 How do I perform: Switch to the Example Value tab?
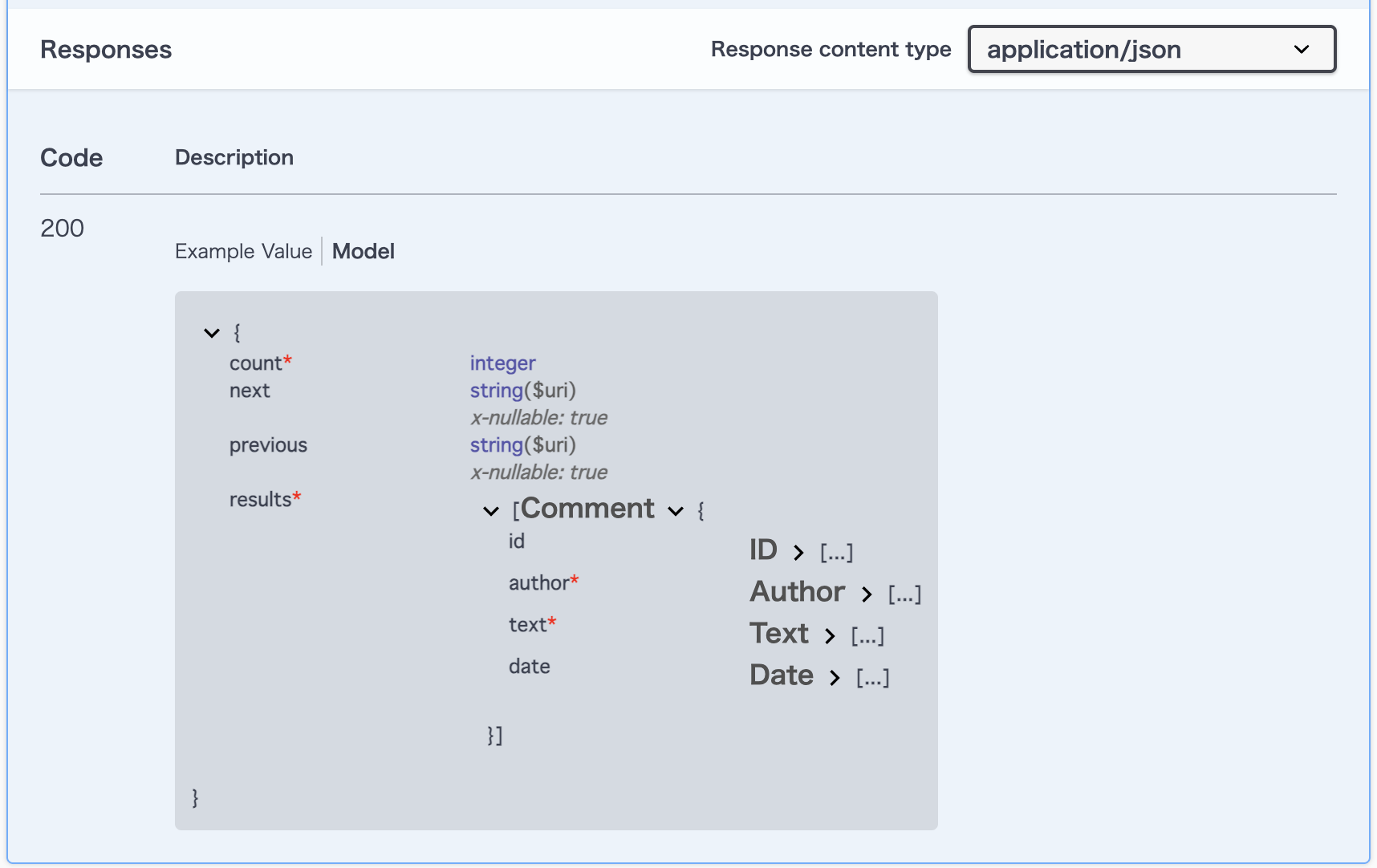click(243, 251)
